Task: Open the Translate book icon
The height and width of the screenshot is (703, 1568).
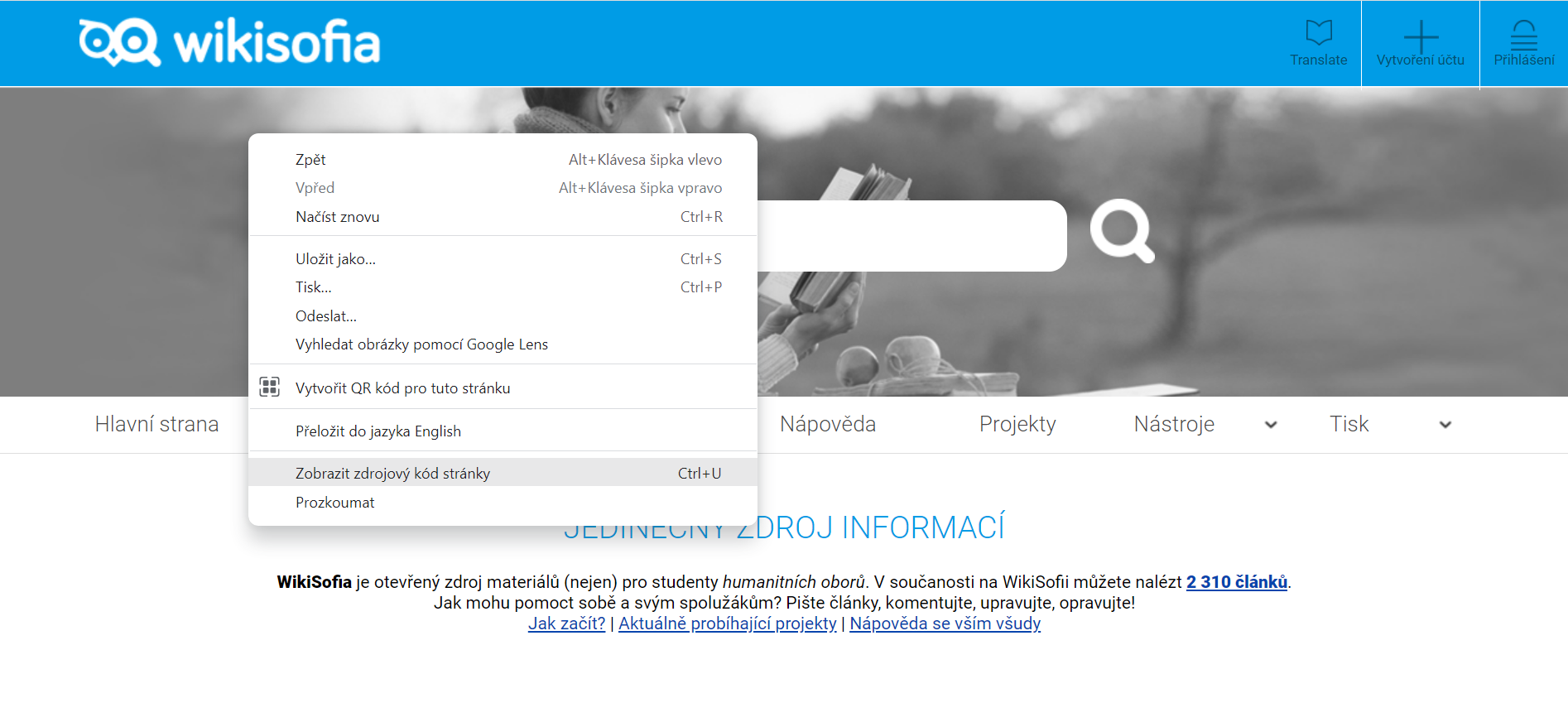Action: [x=1318, y=33]
